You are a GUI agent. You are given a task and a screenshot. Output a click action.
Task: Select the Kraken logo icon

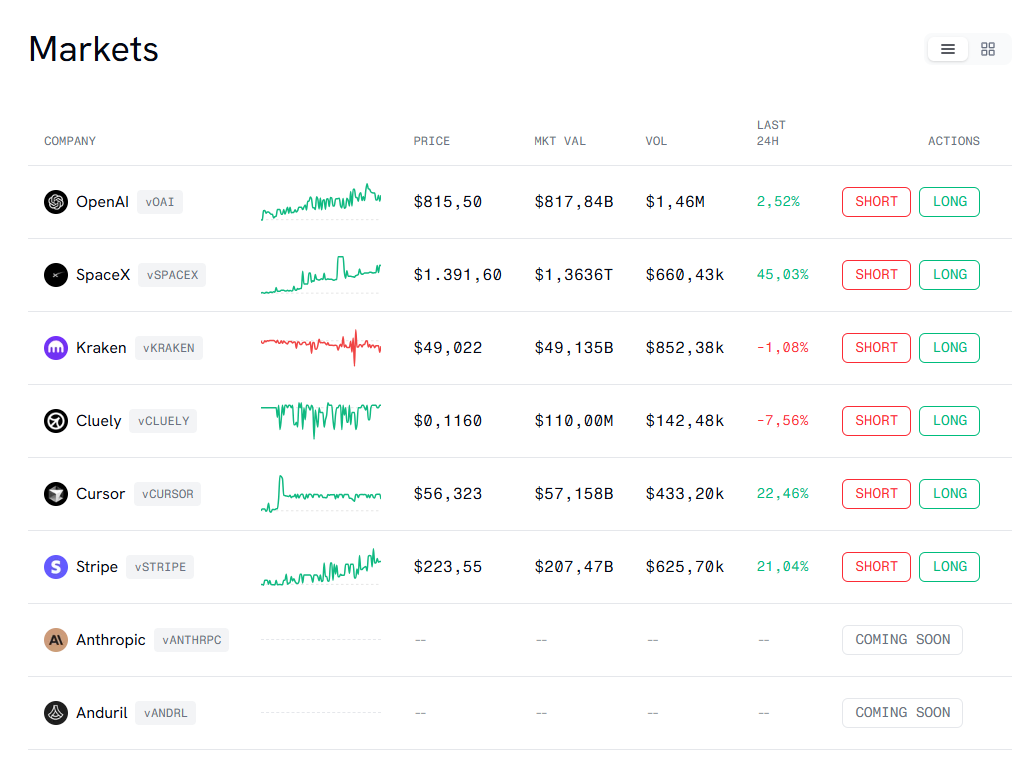(x=55, y=347)
